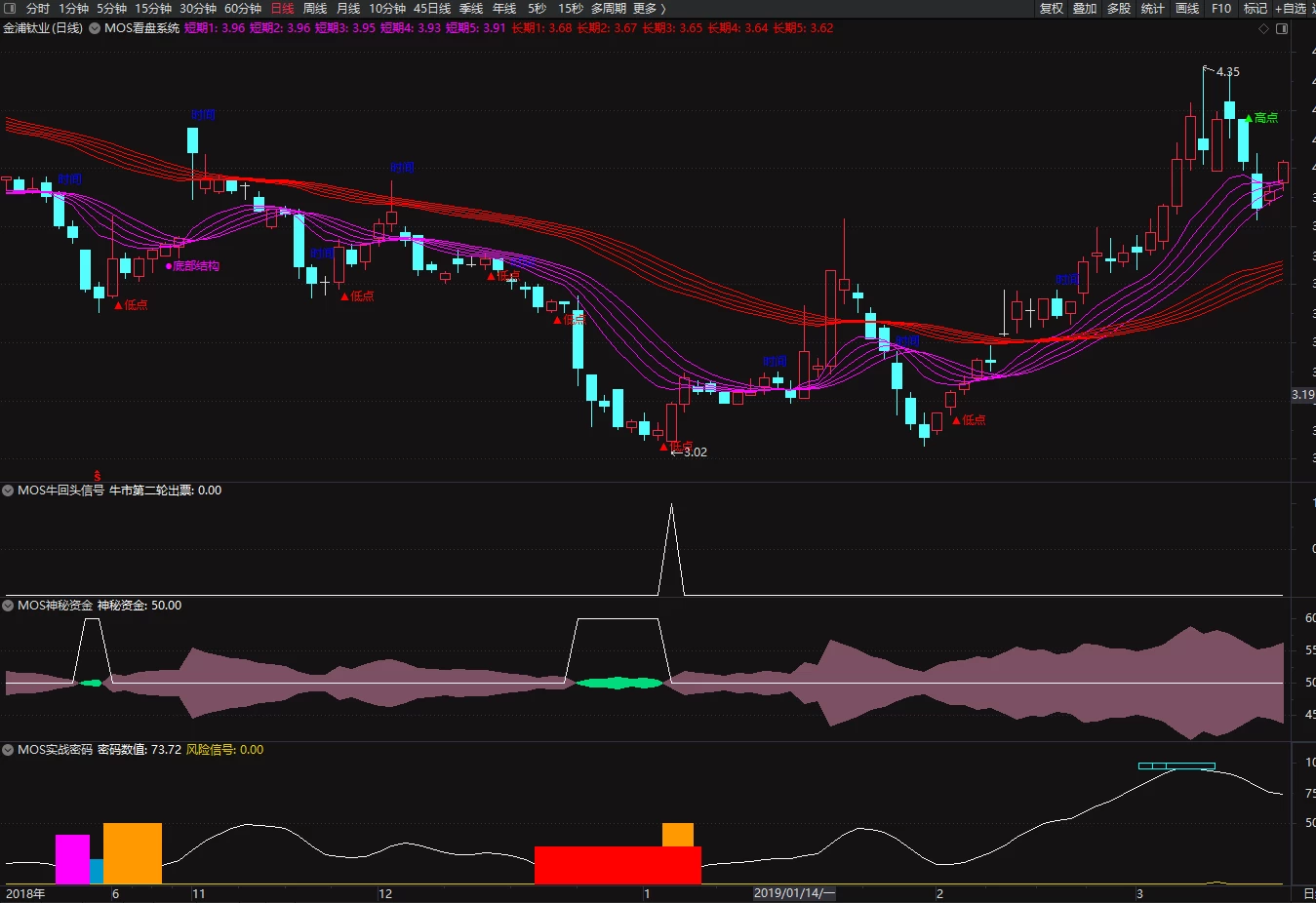This screenshot has height=903, width=1316.
Task: Click the 短期1: 3.96 moving average label
Action: point(215,28)
